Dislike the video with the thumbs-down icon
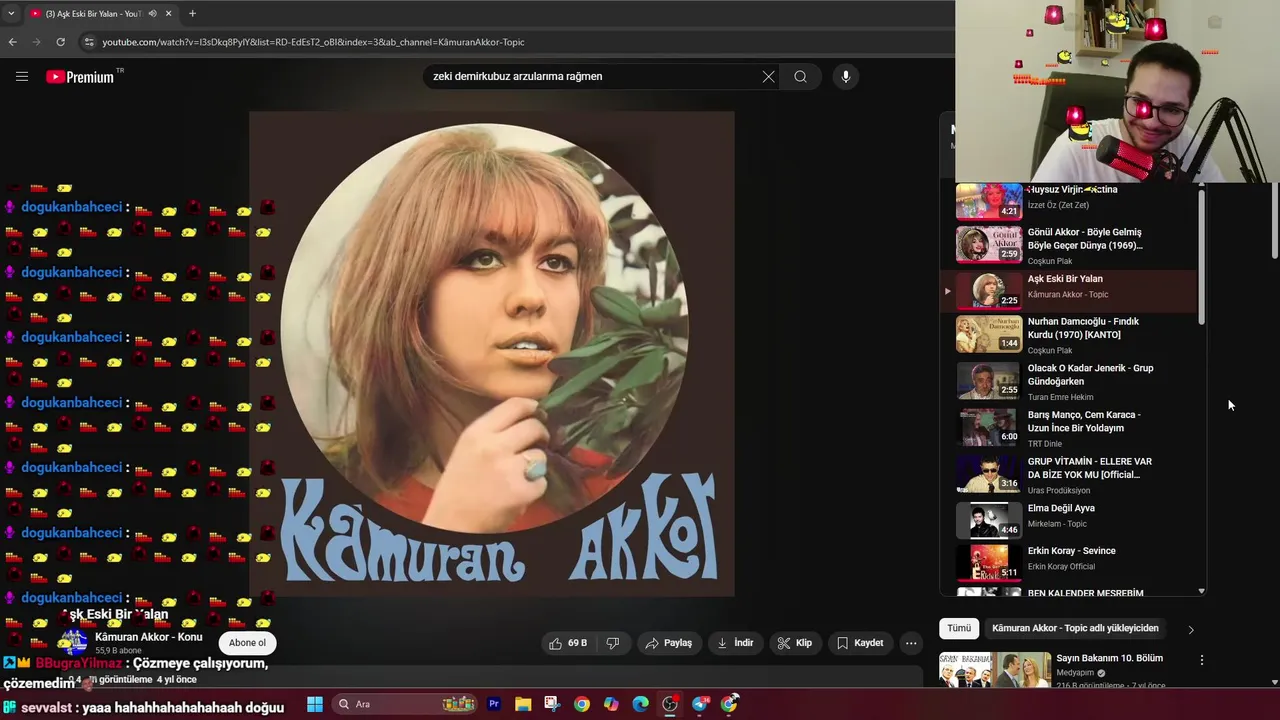 [613, 643]
